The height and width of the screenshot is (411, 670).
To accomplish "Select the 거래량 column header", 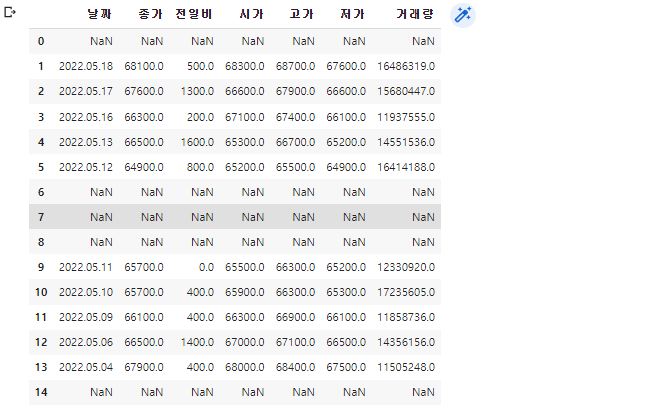I will 415,14.
